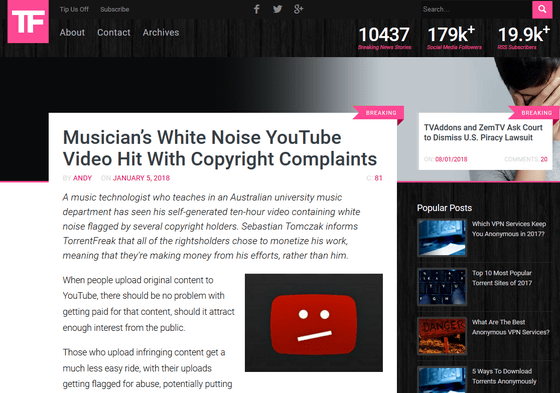Open the Facebook social icon
Image resolution: width=560 pixels, height=393 pixels.
[256, 9]
